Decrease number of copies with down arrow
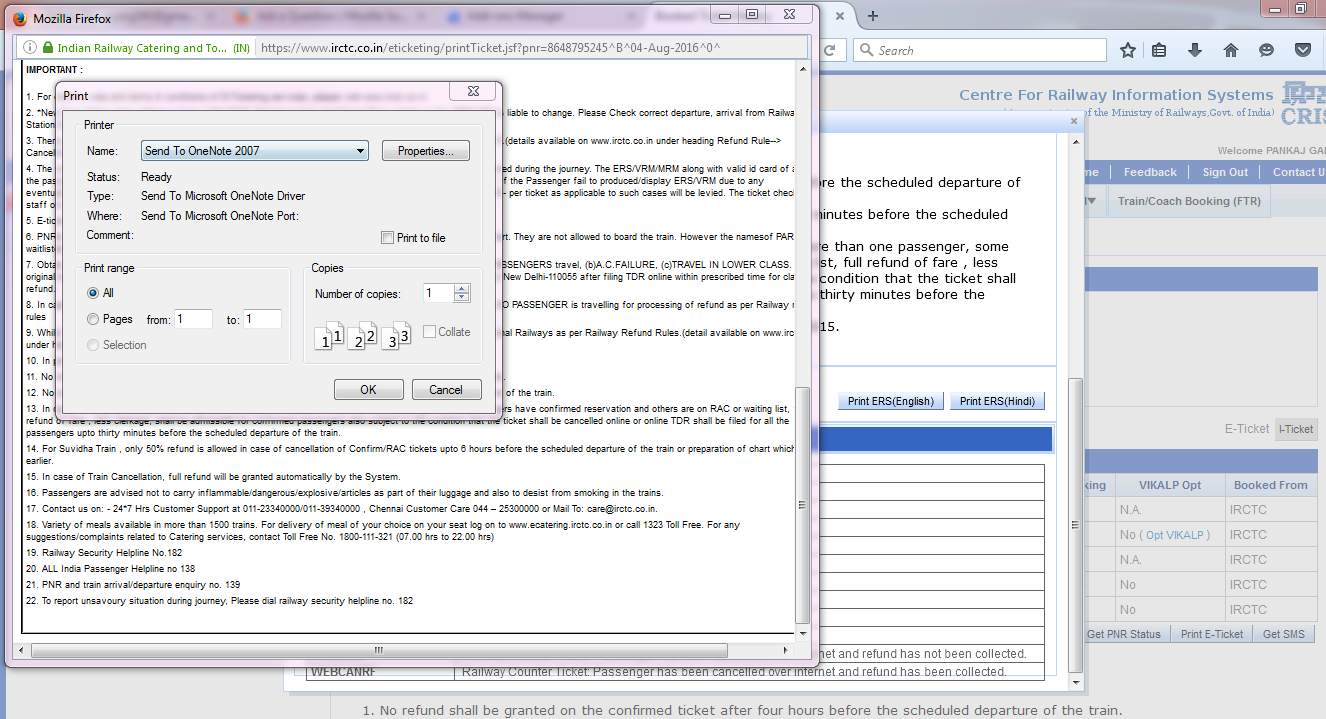This screenshot has height=719, width=1326. point(461,298)
